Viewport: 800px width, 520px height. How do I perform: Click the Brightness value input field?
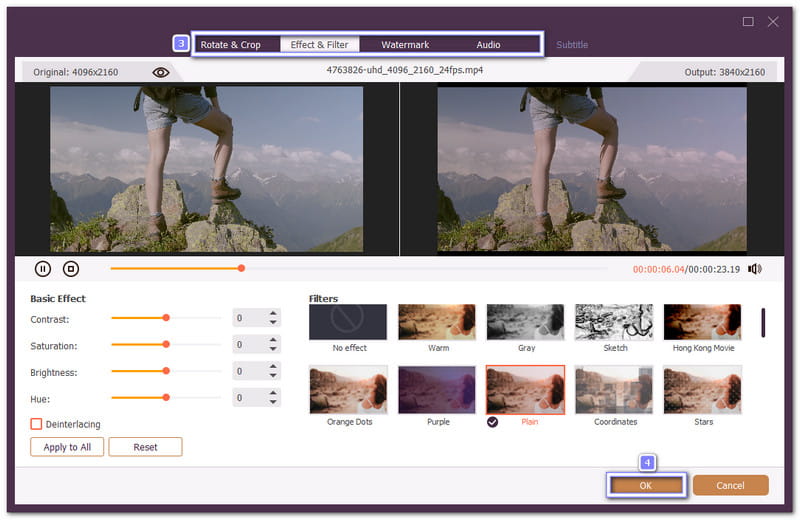250,371
